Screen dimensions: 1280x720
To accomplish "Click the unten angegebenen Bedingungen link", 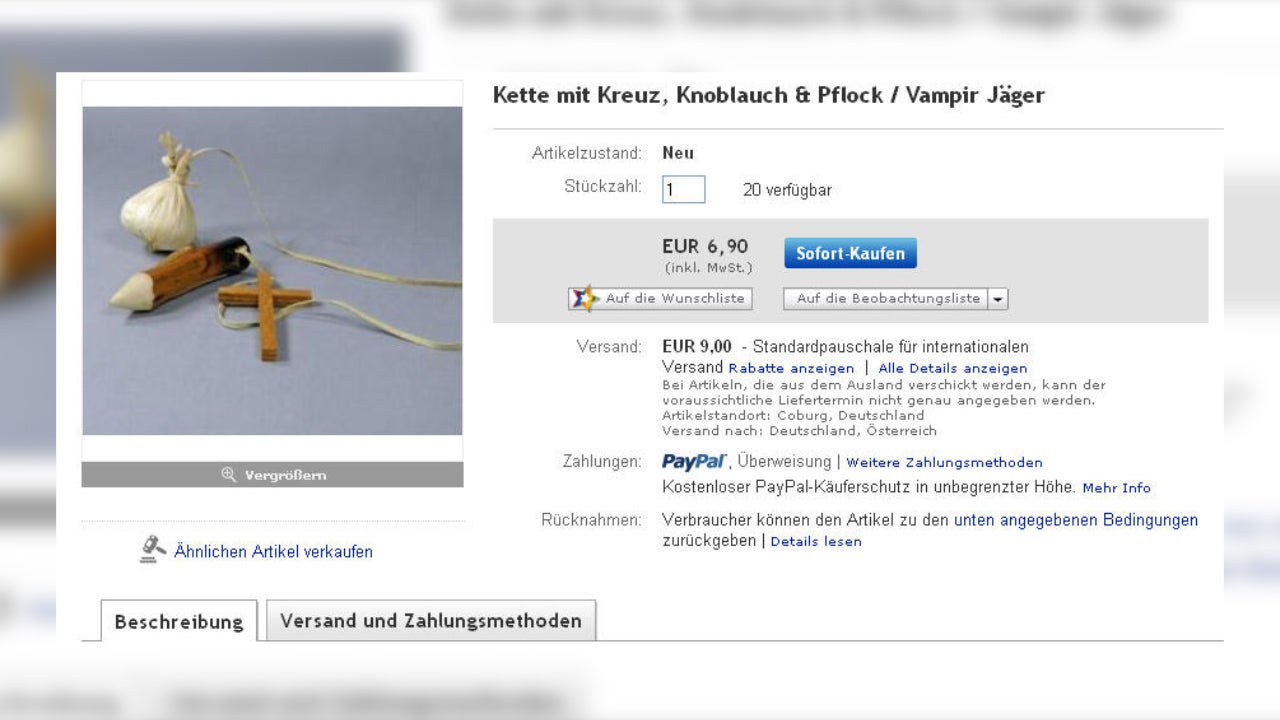I will [1076, 520].
